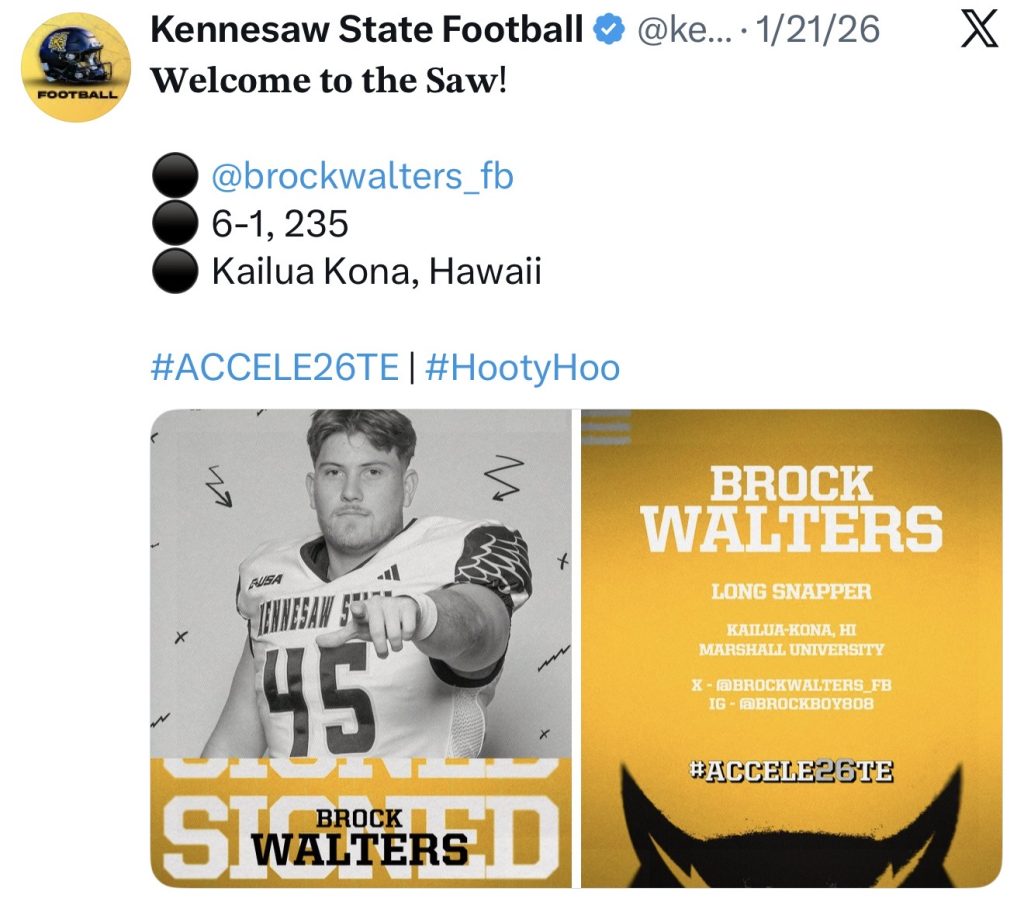Image resolution: width=1024 pixels, height=905 pixels.
Task: Click the #HootyHoo hashtag
Action: click(522, 368)
